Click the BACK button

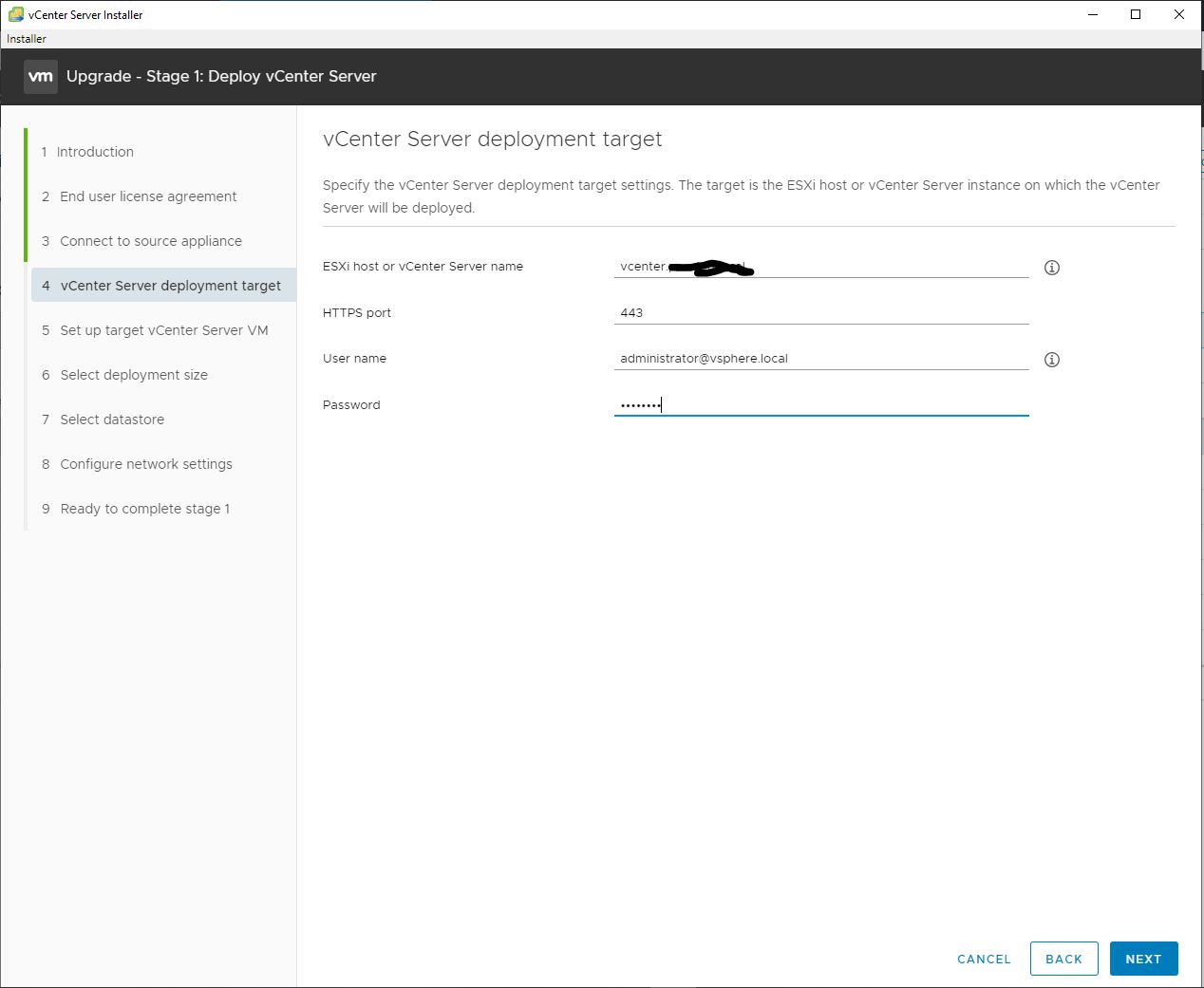[x=1063, y=959]
